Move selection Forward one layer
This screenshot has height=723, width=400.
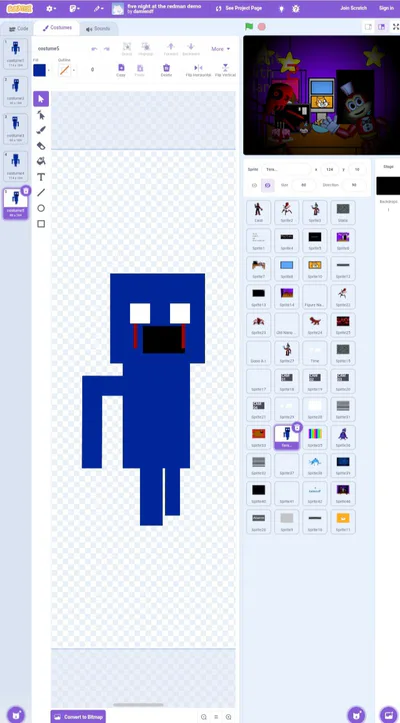[x=171, y=49]
